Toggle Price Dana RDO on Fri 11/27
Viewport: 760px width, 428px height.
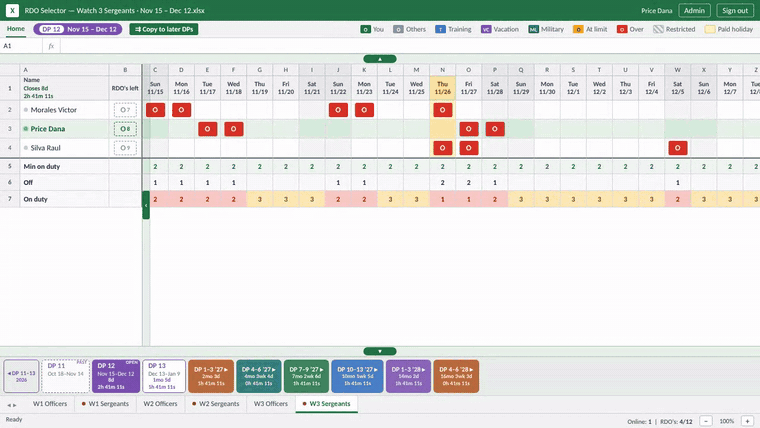click(469, 129)
